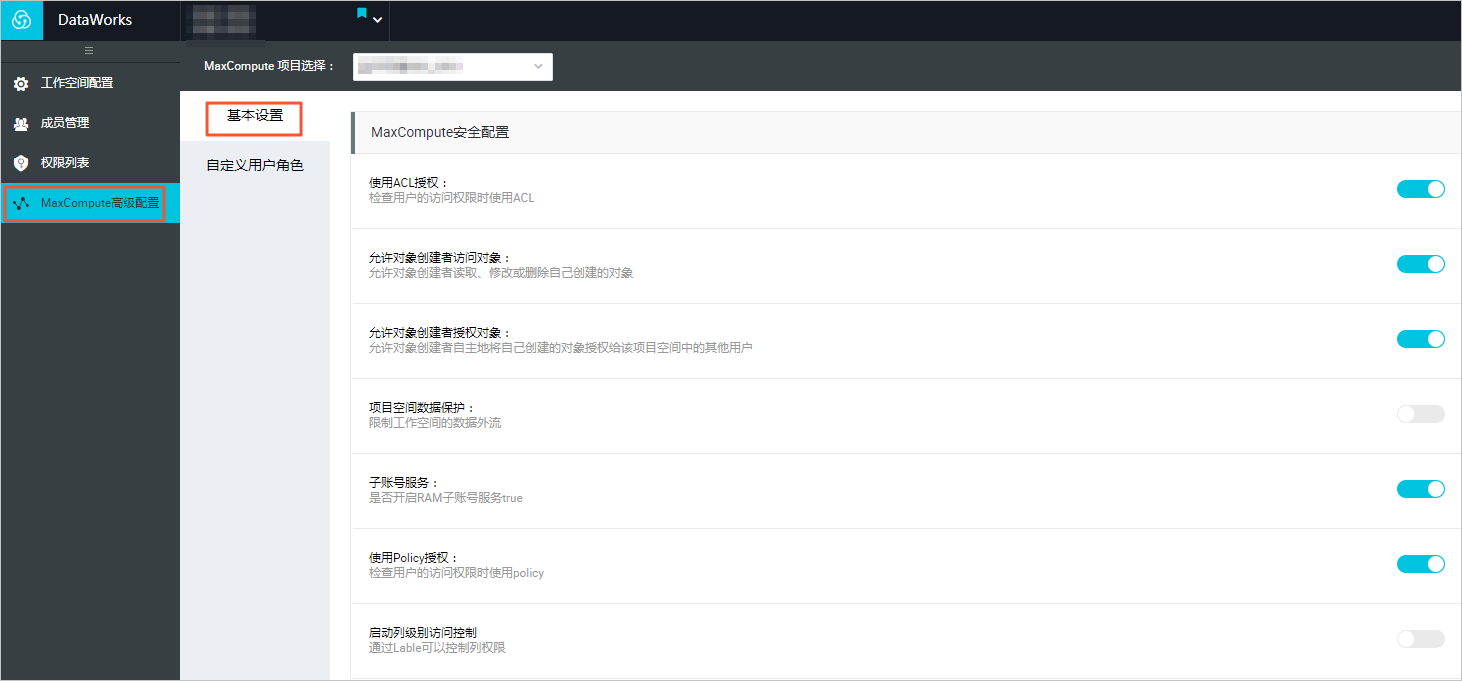1462x681 pixels.
Task: Click the DataWorks logo icon
Action: [x=21, y=20]
